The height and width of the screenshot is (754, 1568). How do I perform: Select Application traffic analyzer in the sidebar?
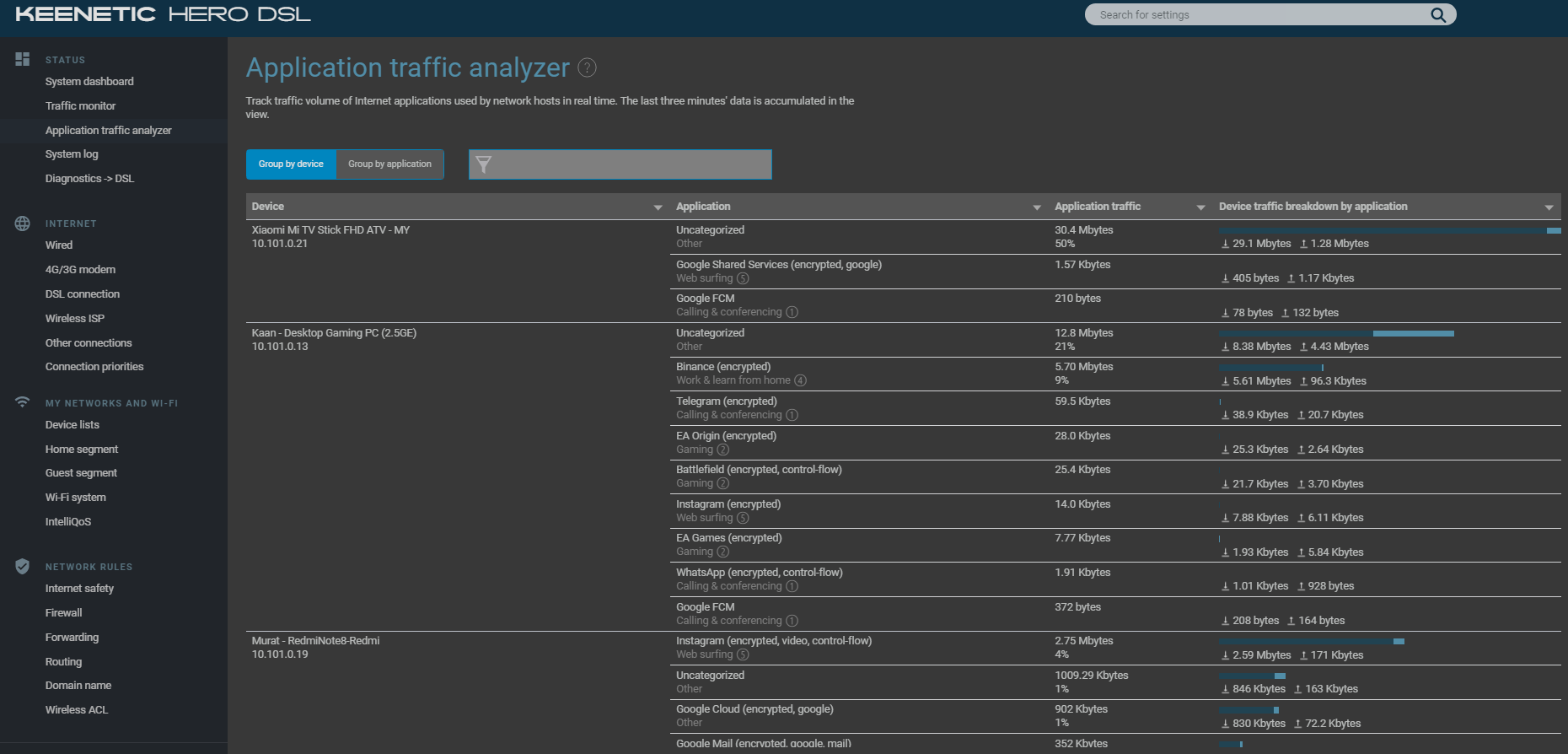pyautogui.click(x=108, y=131)
